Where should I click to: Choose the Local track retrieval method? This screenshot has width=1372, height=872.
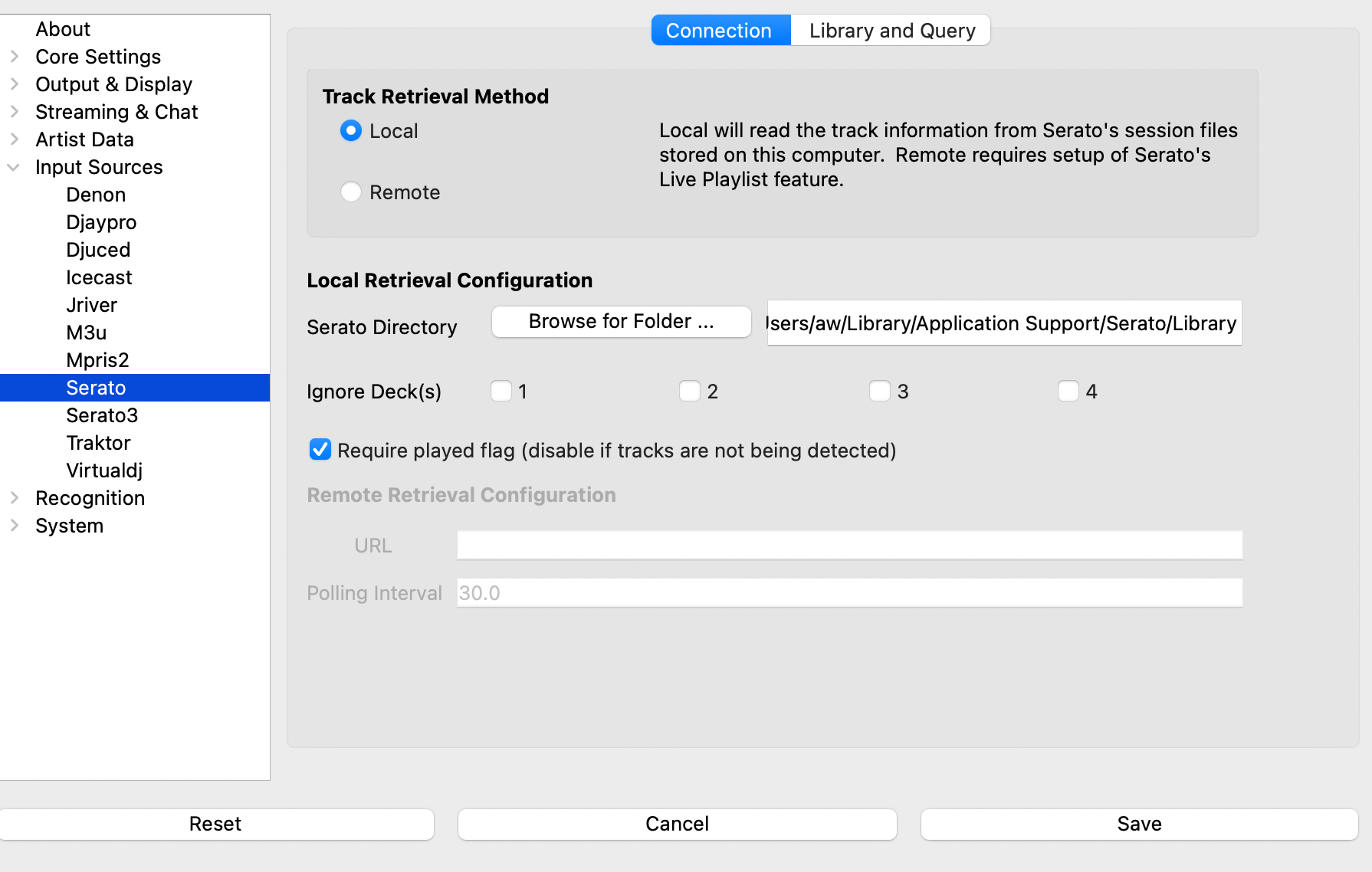[351, 131]
